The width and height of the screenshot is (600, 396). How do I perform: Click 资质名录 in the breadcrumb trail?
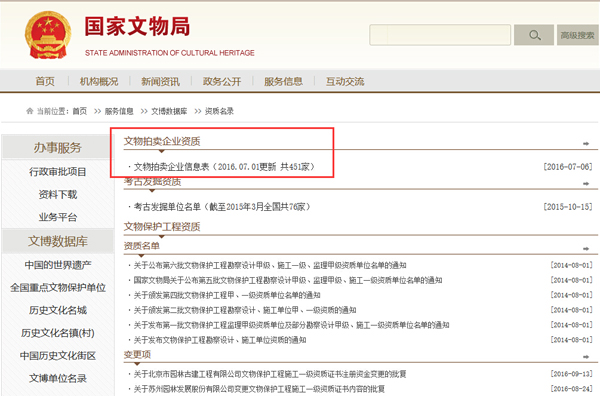[x=219, y=111]
